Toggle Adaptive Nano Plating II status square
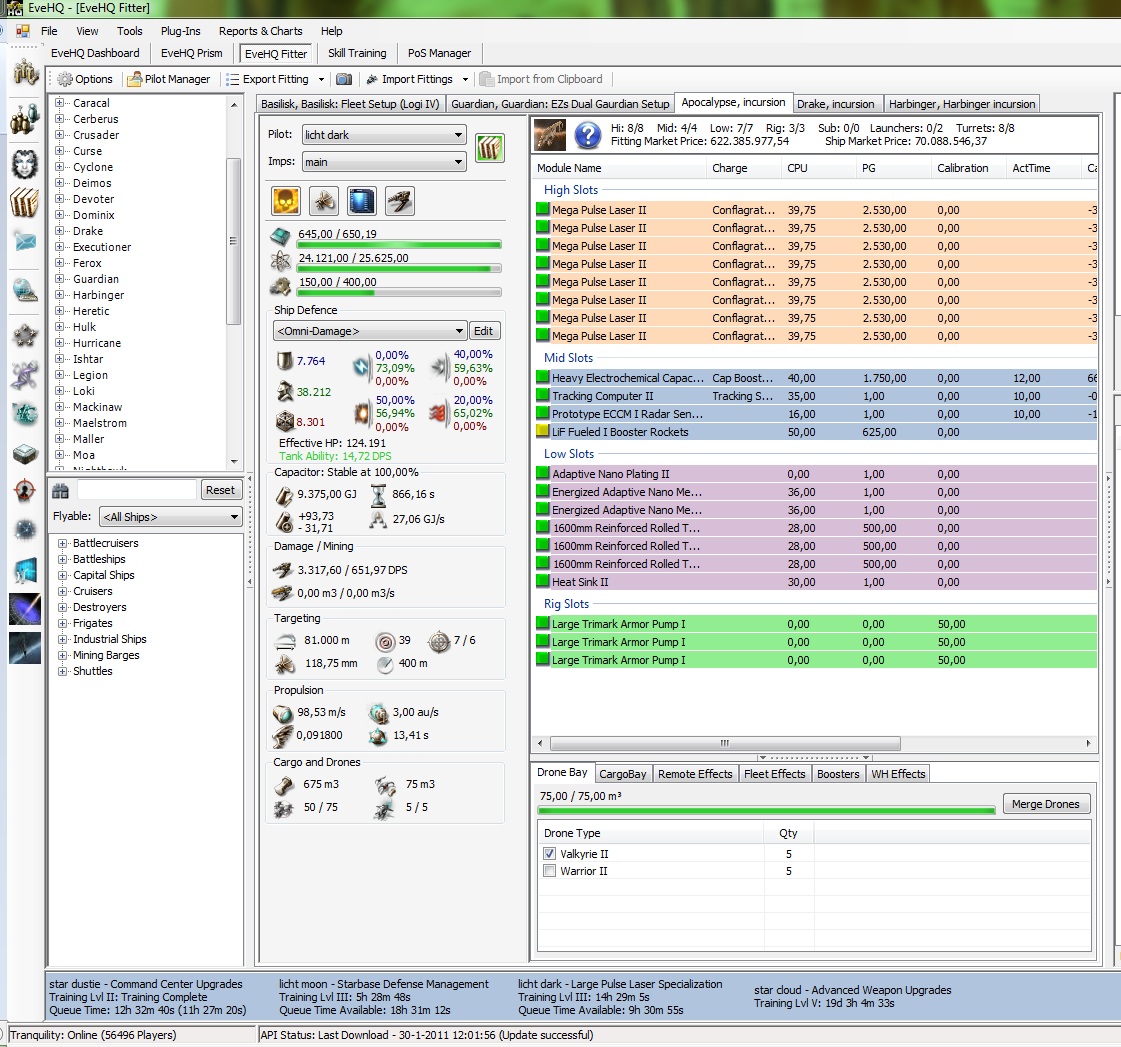This screenshot has height=1047, width=1121. pos(543,473)
